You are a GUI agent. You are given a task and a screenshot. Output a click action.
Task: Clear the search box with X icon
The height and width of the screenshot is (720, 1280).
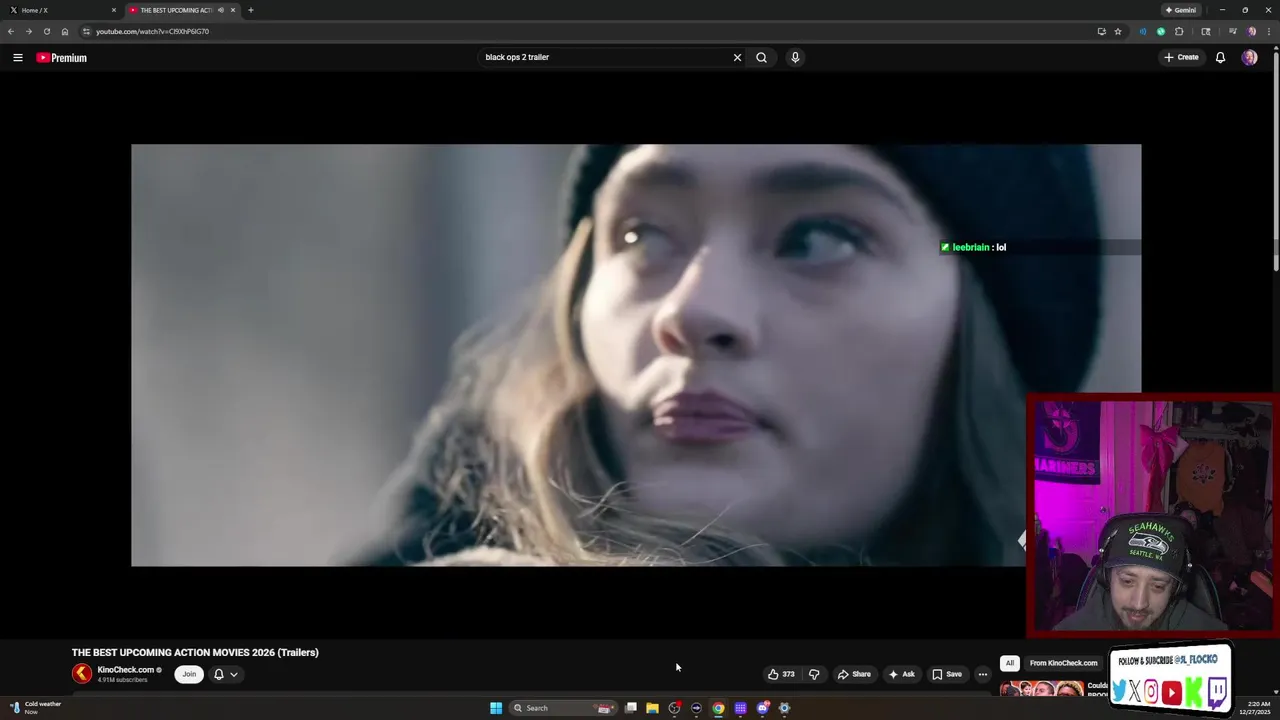pos(738,57)
